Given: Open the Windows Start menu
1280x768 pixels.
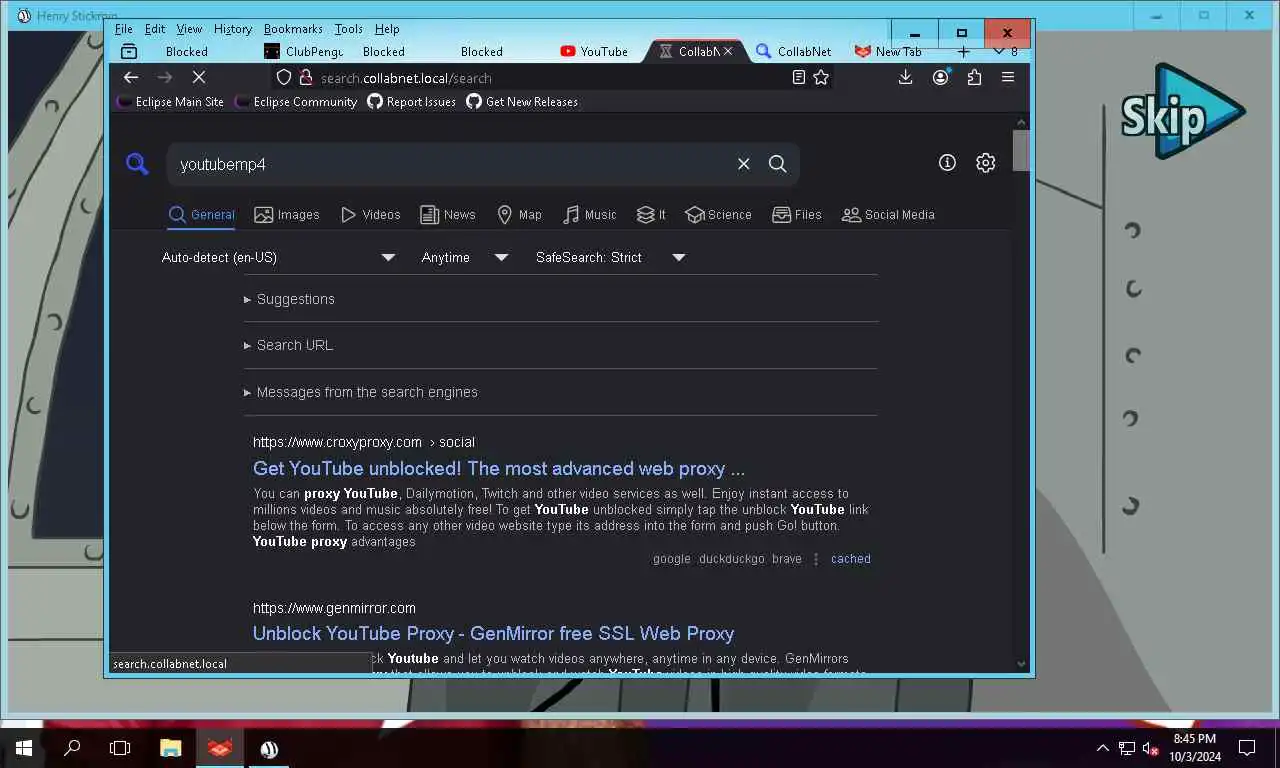Looking at the screenshot, I should [24, 747].
